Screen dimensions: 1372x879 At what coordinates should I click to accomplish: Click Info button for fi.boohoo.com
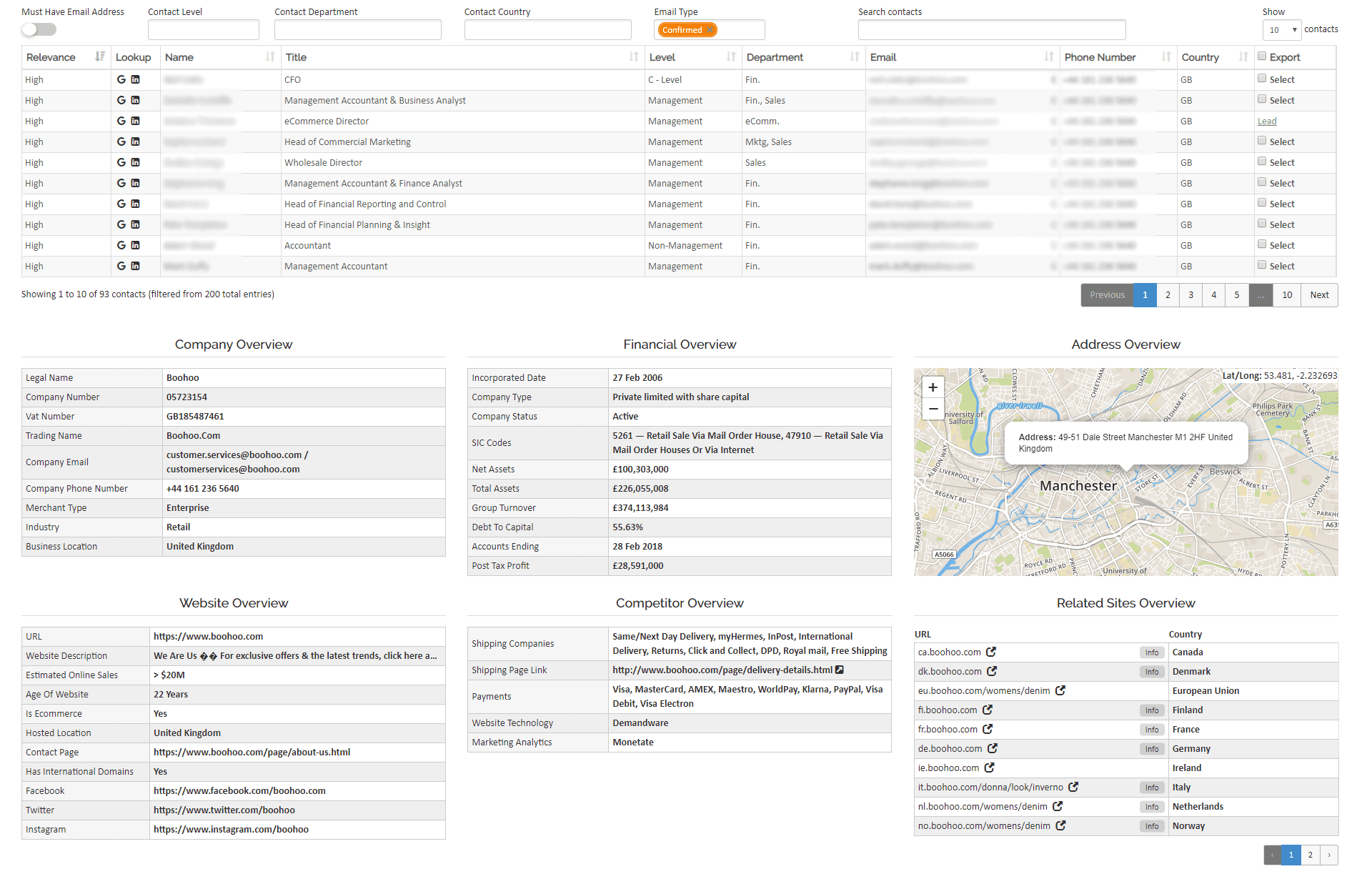coord(1152,710)
